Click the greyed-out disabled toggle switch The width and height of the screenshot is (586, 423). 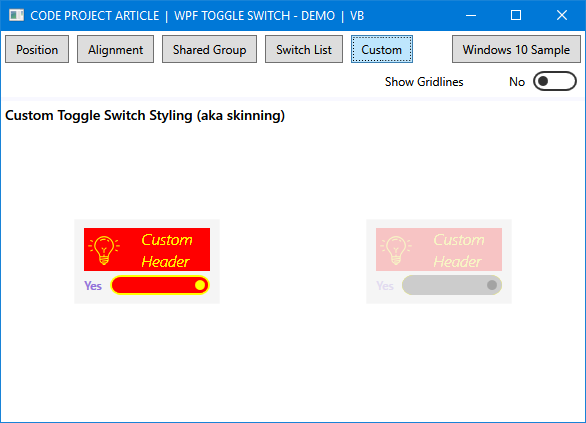pyautogui.click(x=452, y=285)
